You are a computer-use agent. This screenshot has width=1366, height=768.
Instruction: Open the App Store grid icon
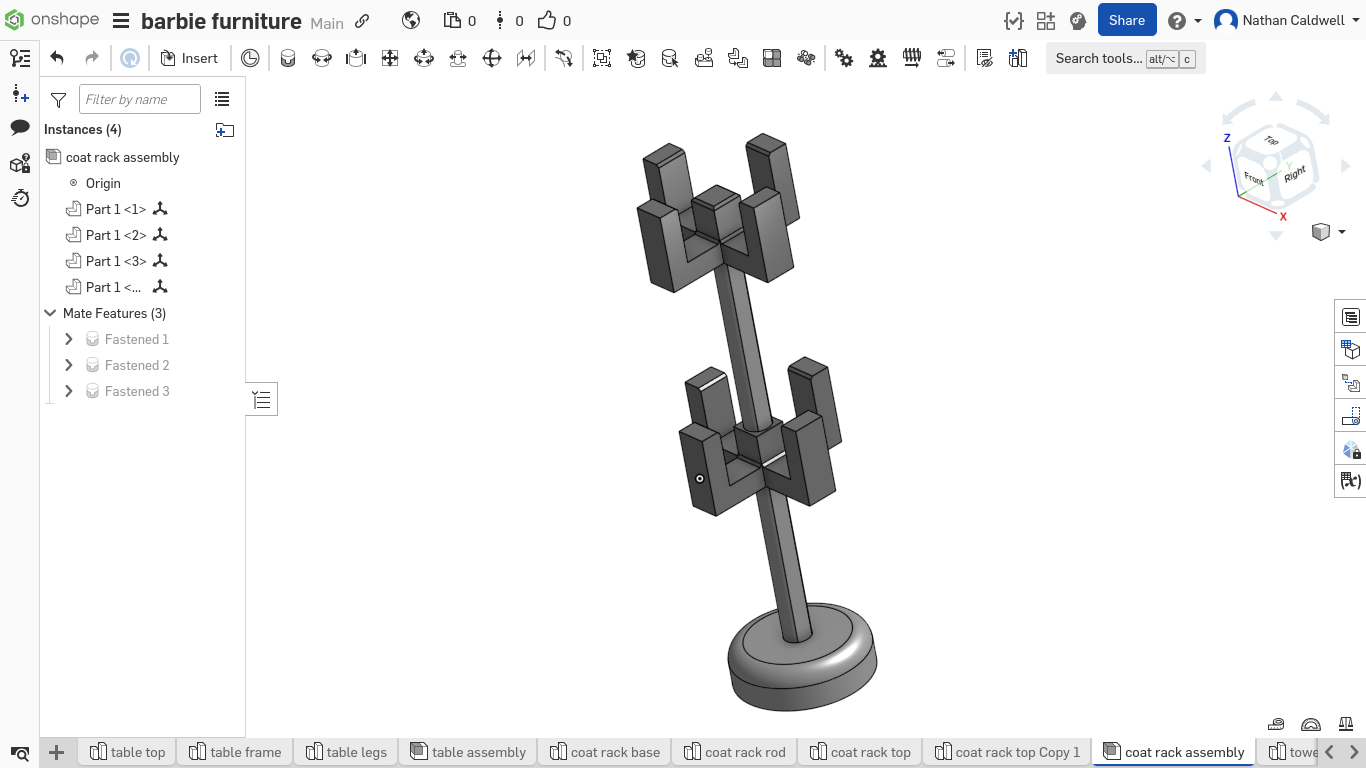(x=1046, y=20)
